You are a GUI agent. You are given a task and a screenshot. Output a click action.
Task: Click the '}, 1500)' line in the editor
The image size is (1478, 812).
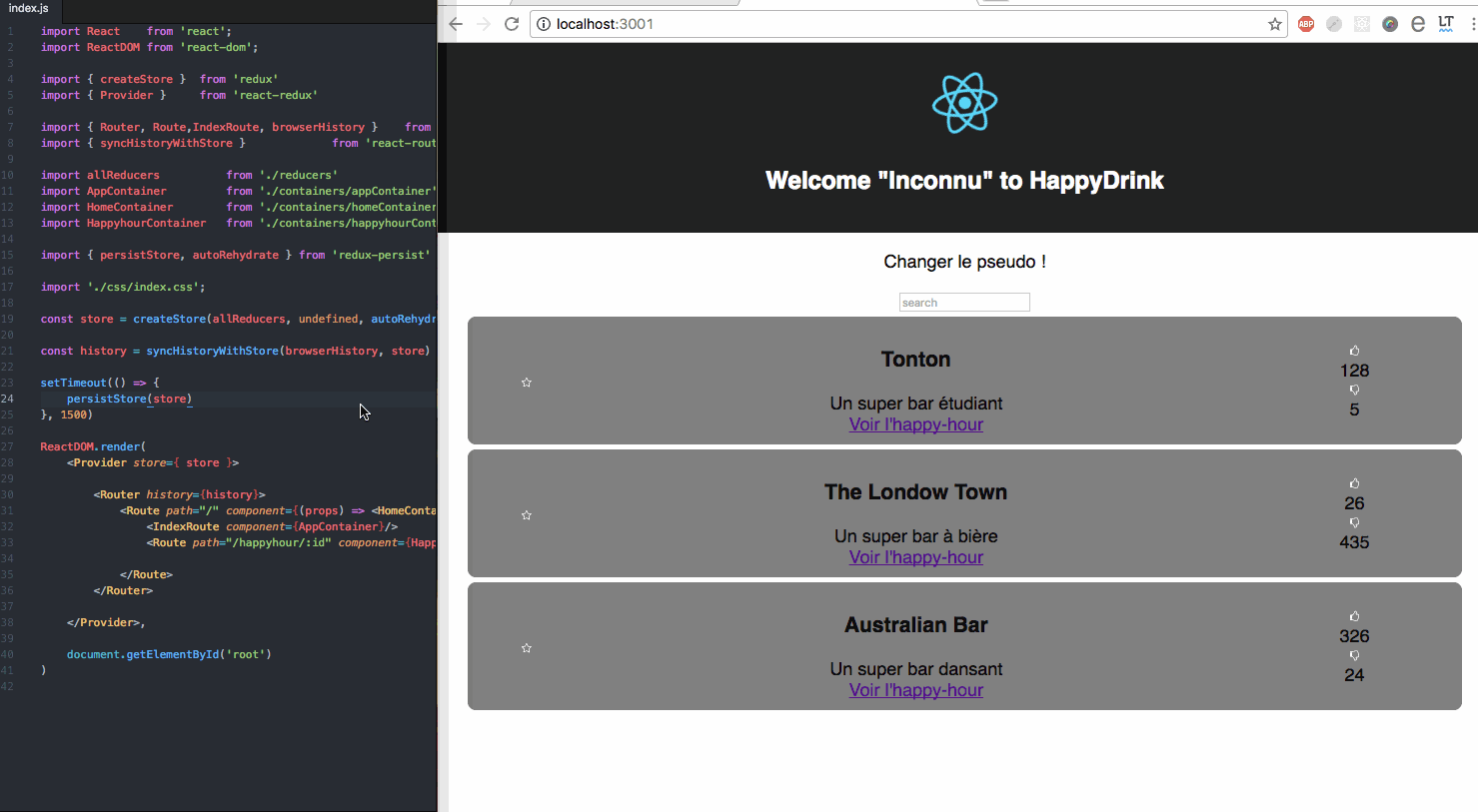pos(66,414)
